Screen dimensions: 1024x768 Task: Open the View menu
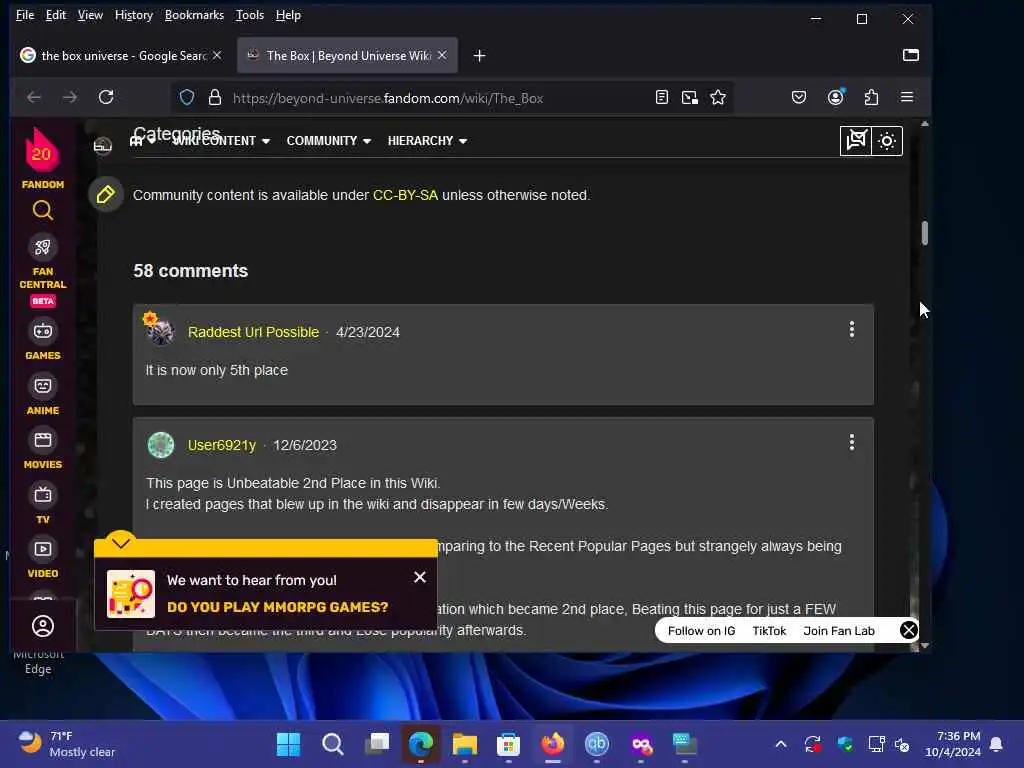tap(90, 15)
